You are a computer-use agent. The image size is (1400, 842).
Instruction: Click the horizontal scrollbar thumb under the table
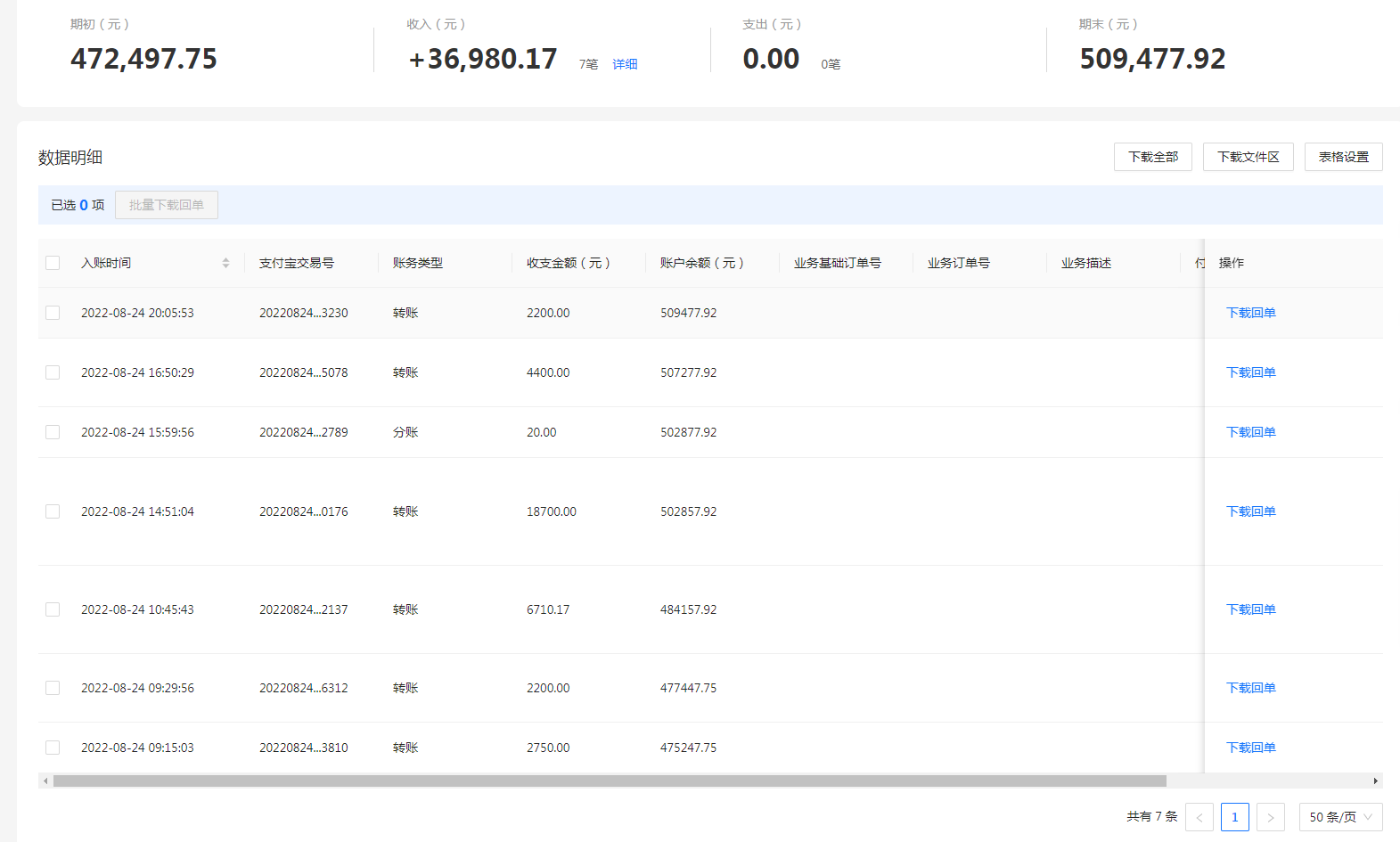610,781
